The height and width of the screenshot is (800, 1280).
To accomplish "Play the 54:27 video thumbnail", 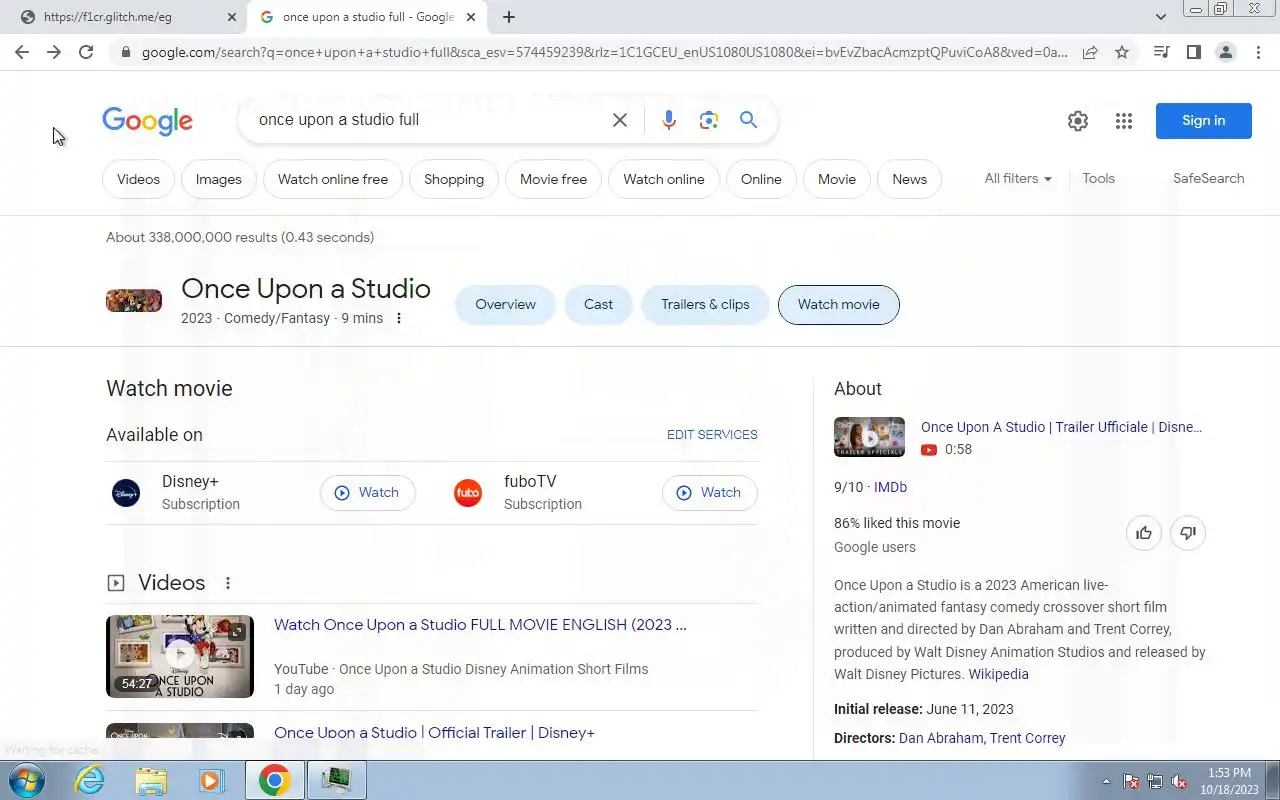I will [180, 656].
